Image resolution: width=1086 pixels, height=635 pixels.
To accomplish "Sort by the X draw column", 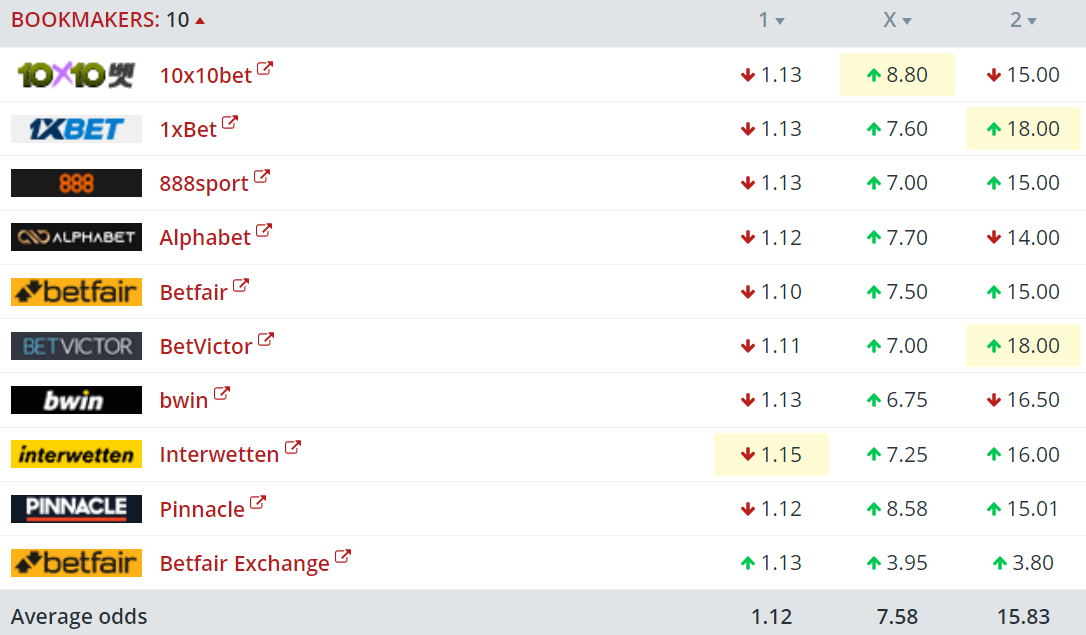I will coord(897,20).
